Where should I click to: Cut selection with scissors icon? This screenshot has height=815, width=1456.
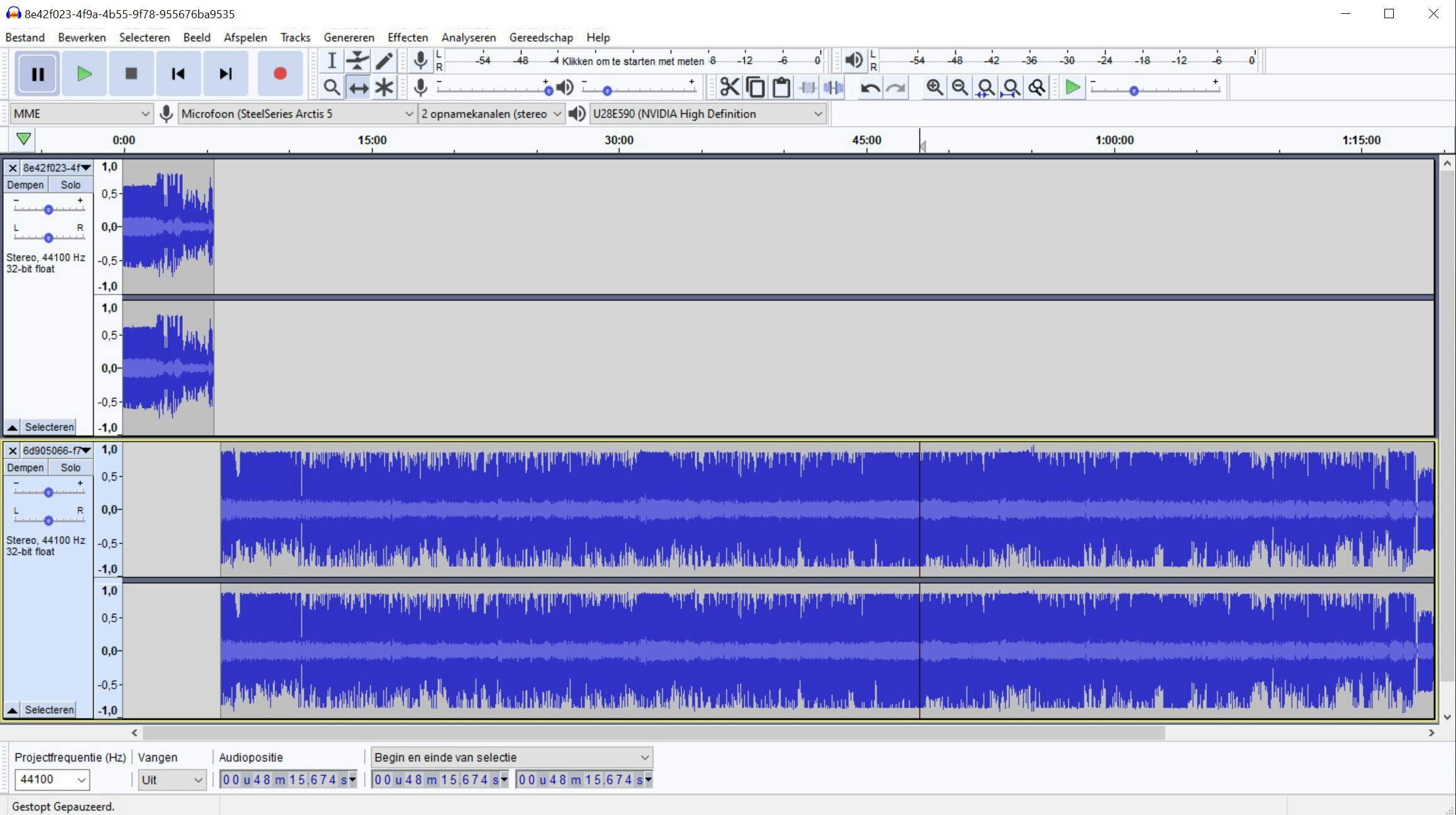[x=729, y=87]
